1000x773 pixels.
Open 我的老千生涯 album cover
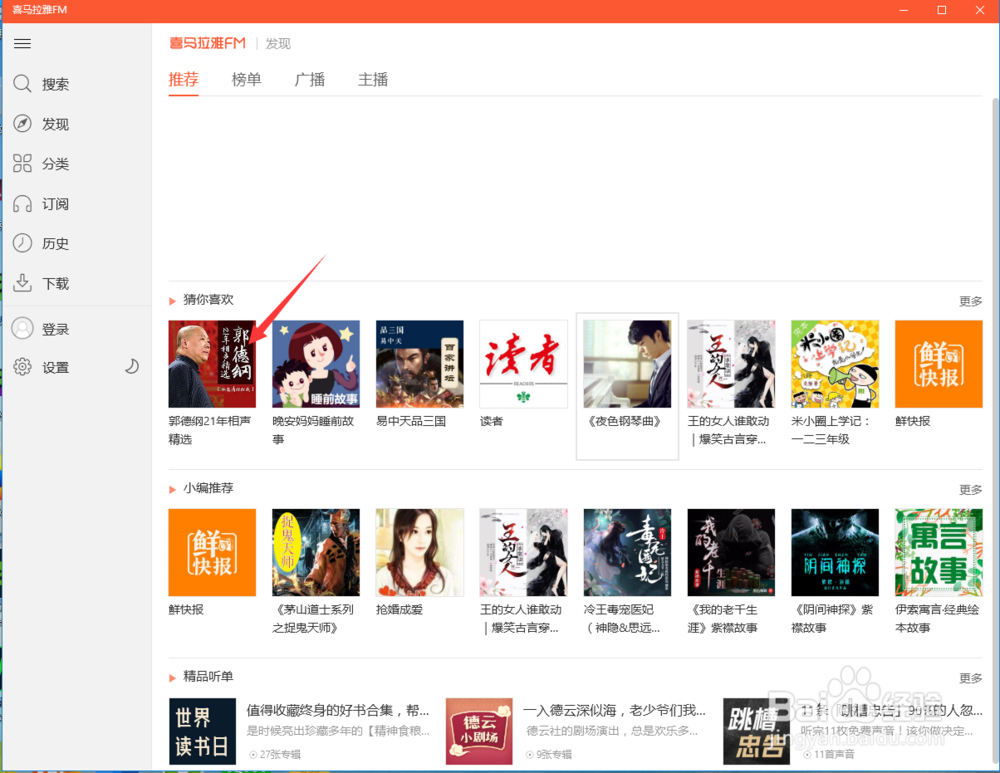(x=732, y=552)
